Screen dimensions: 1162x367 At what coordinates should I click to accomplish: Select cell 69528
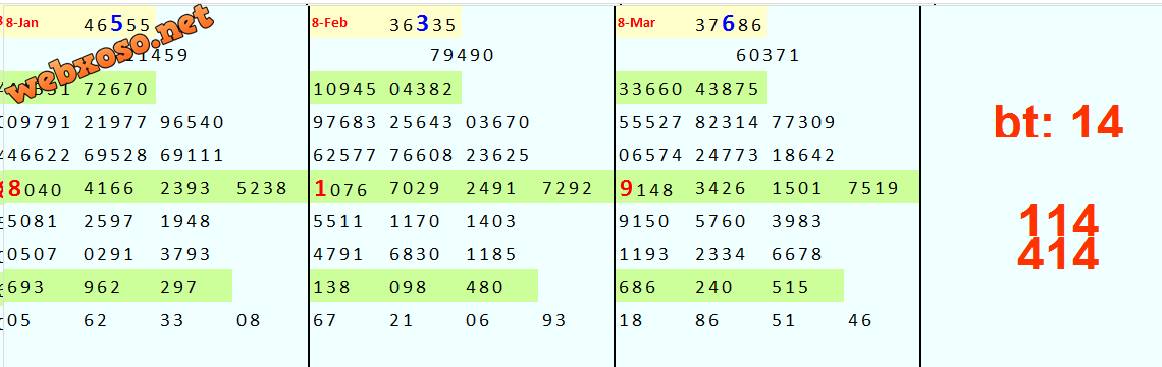[x=117, y=156]
